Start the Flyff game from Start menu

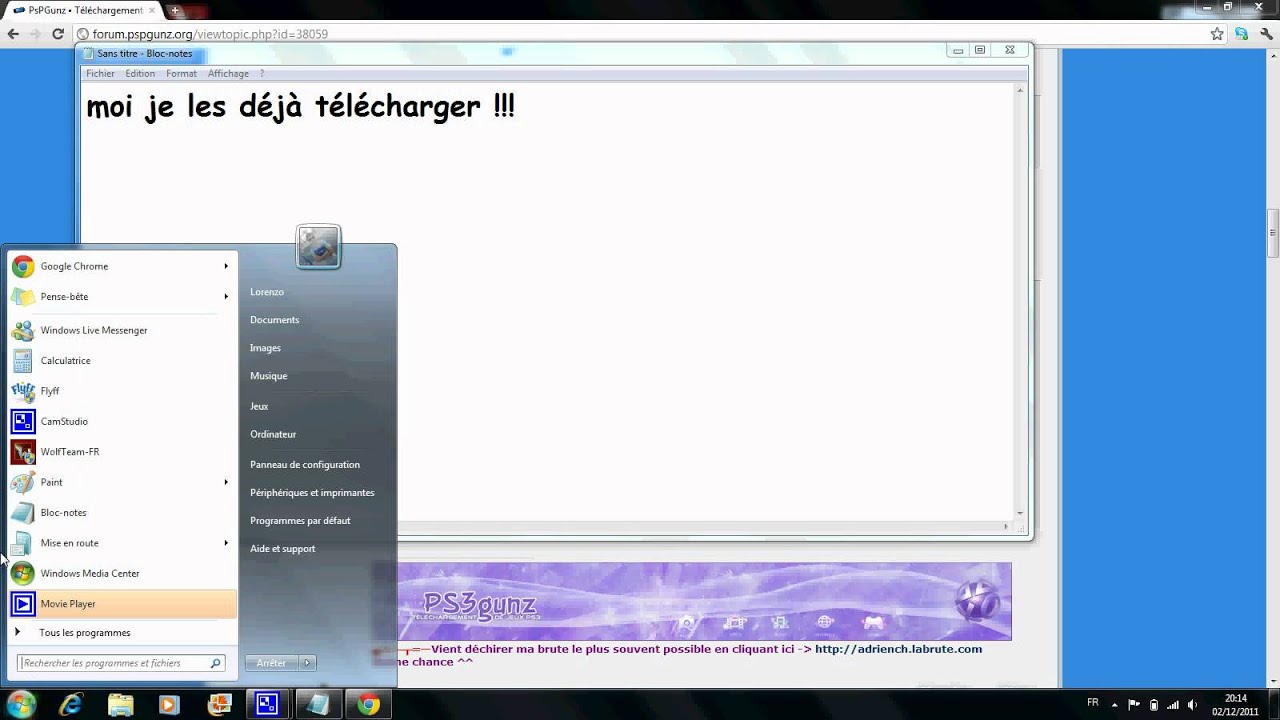122,391
